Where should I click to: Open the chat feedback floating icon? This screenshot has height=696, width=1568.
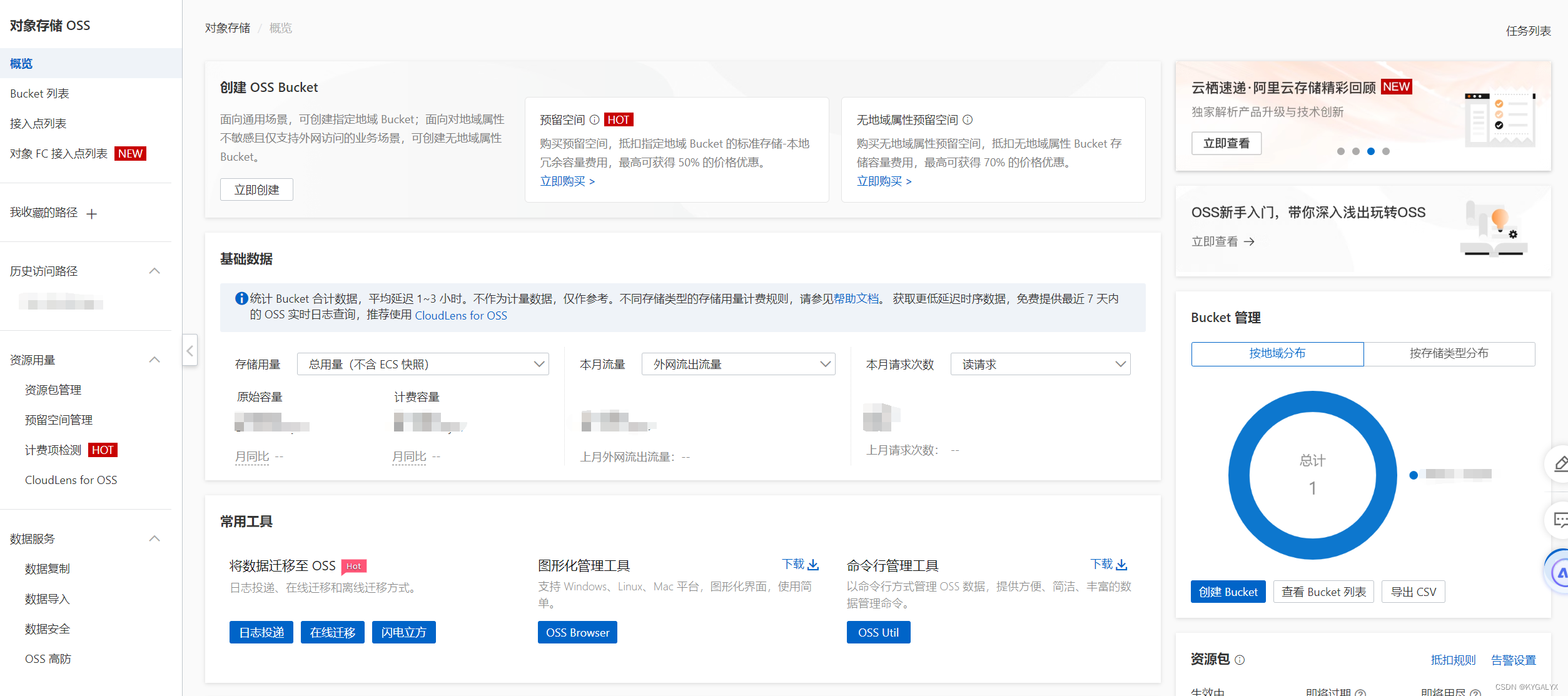coord(1560,520)
